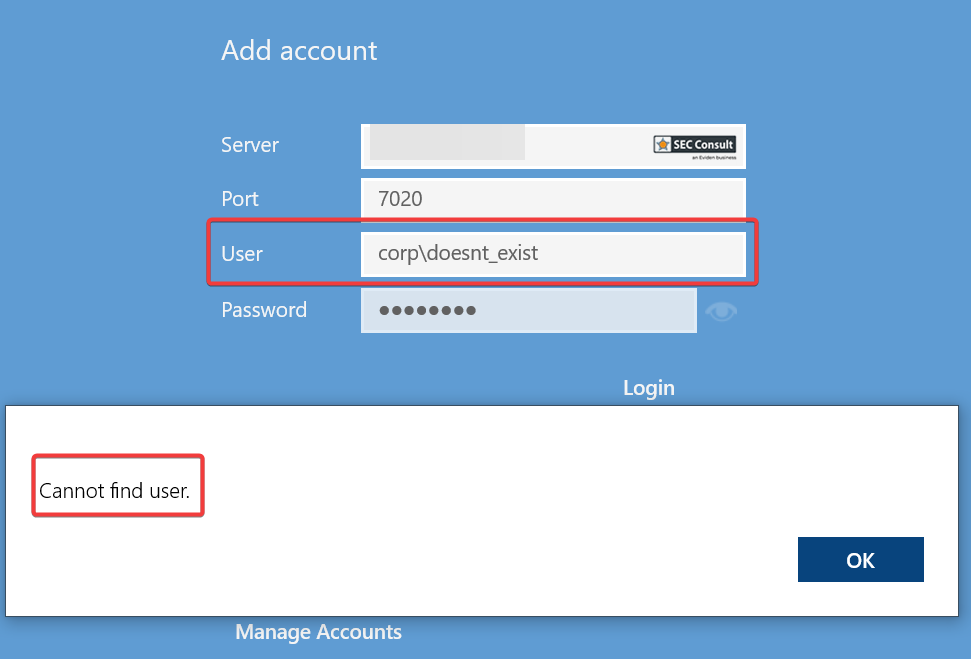The width and height of the screenshot is (971, 659).
Task: Open Manage Accounts
Action: tap(318, 632)
